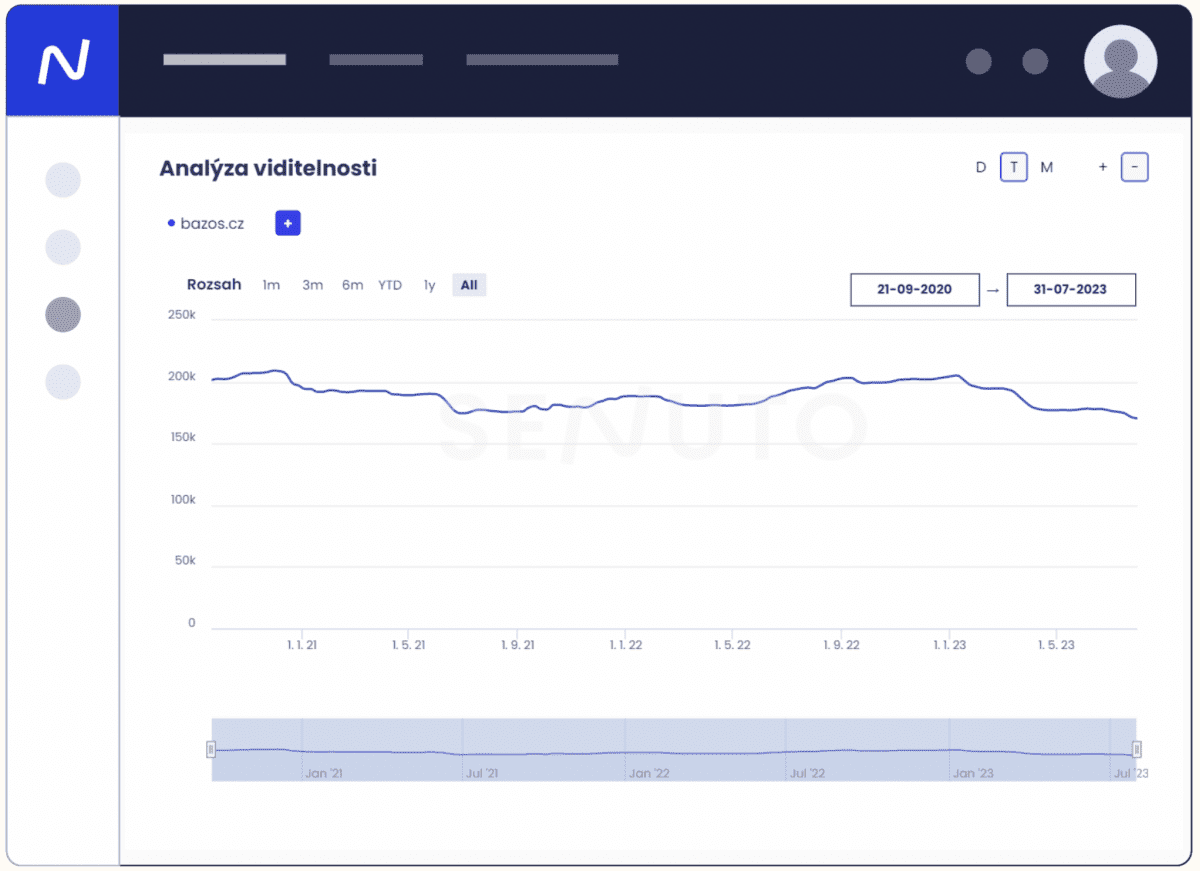Zoom in with the plus chart control
The width and height of the screenshot is (1200, 871).
1103,167
